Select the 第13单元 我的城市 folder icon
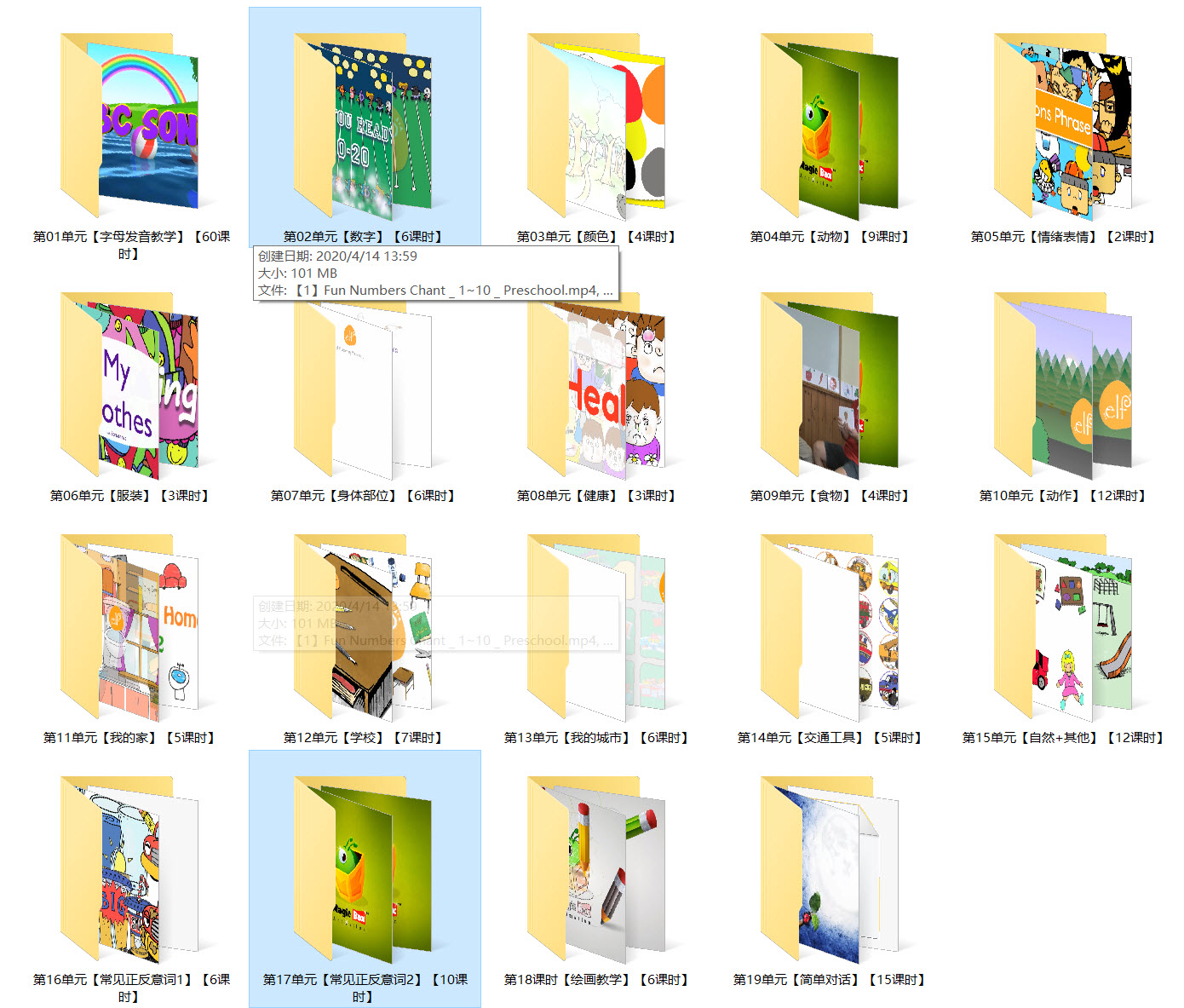The width and height of the screenshot is (1184, 1008). [x=596, y=627]
